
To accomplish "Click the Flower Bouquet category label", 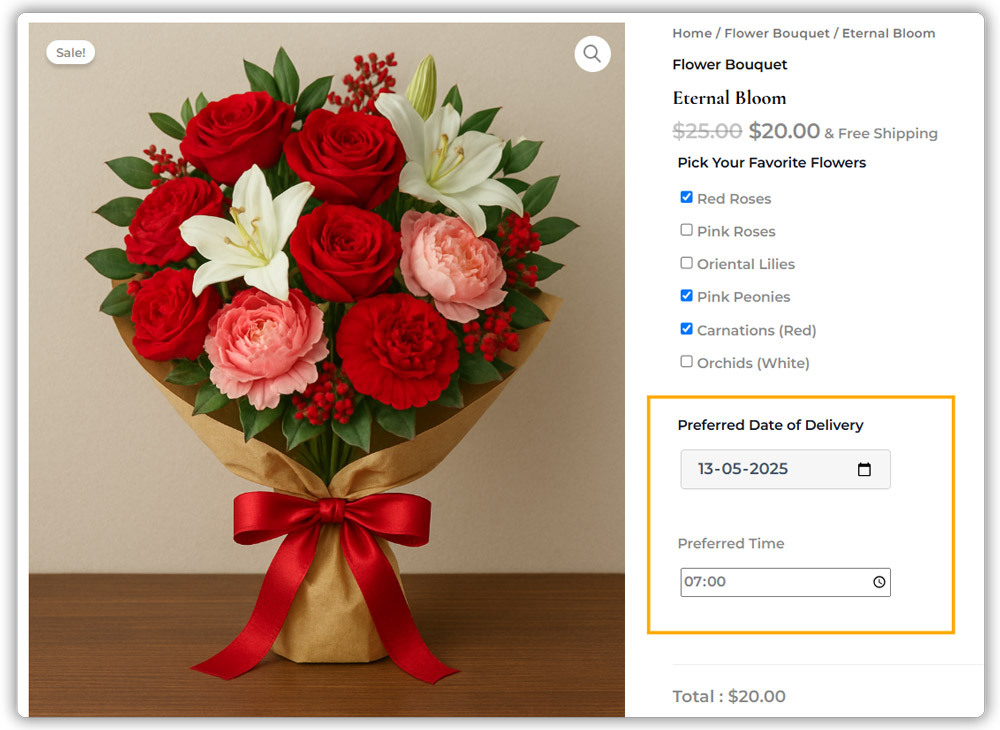I will coord(729,64).
